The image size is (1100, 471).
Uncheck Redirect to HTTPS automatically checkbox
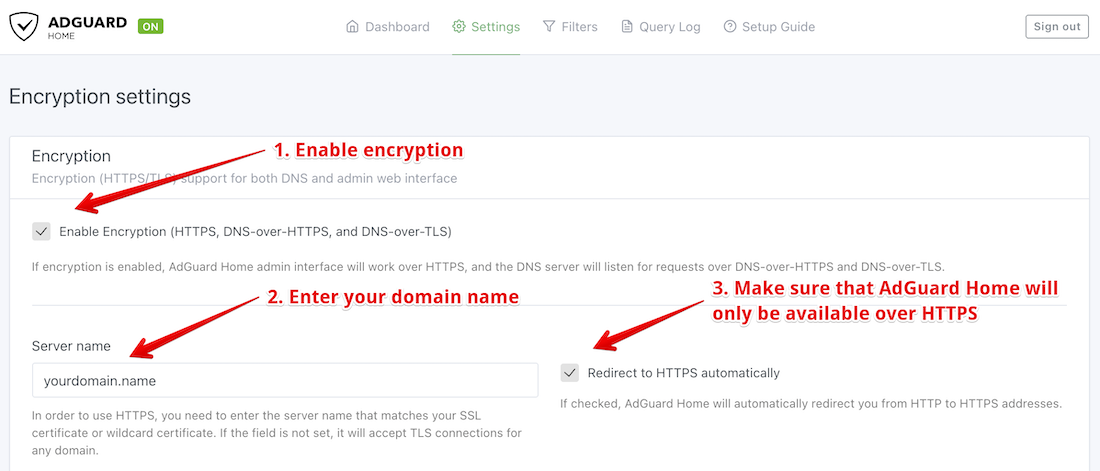(x=570, y=373)
